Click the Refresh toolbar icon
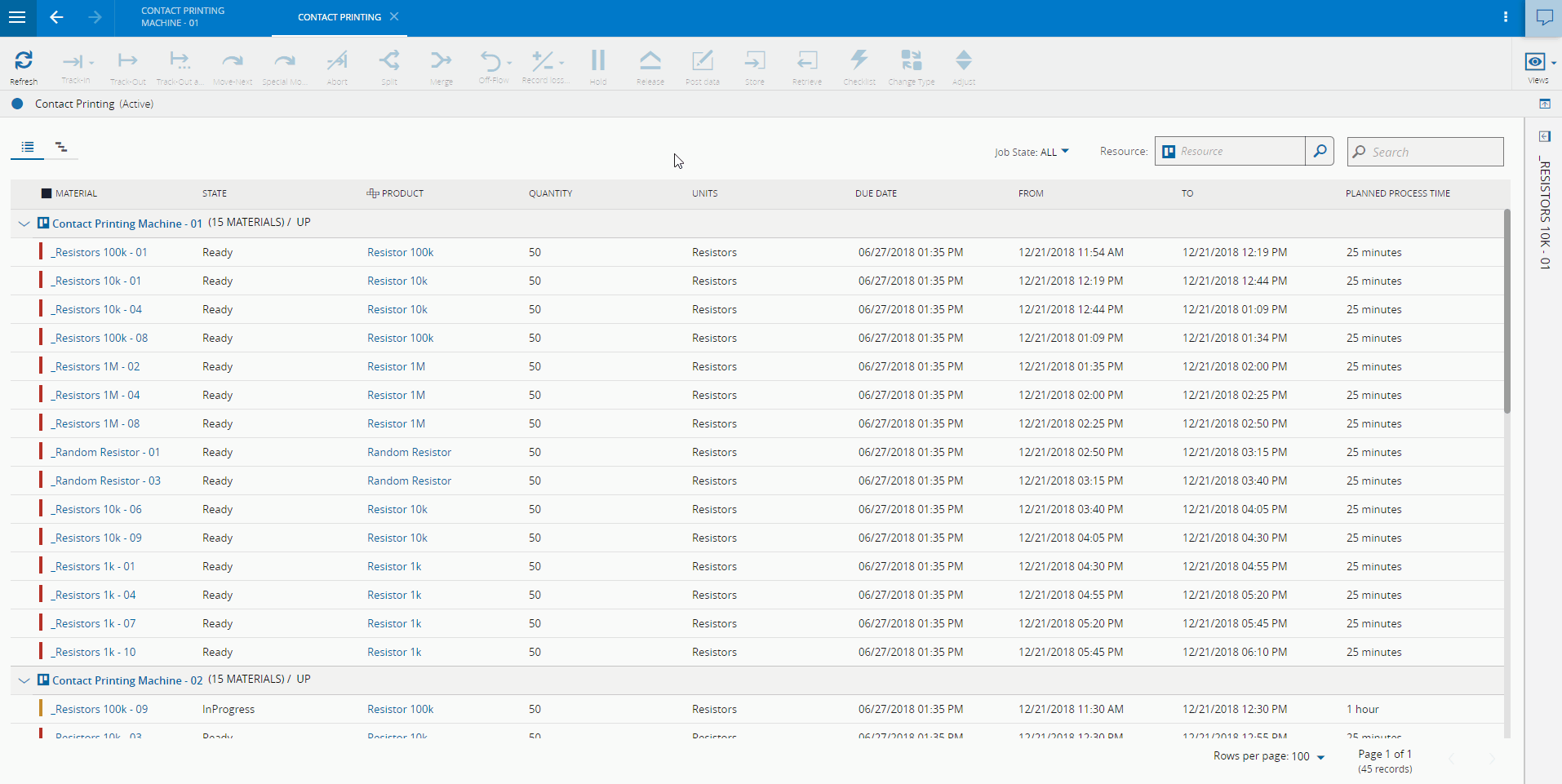The height and width of the screenshot is (784, 1562). pos(24,61)
